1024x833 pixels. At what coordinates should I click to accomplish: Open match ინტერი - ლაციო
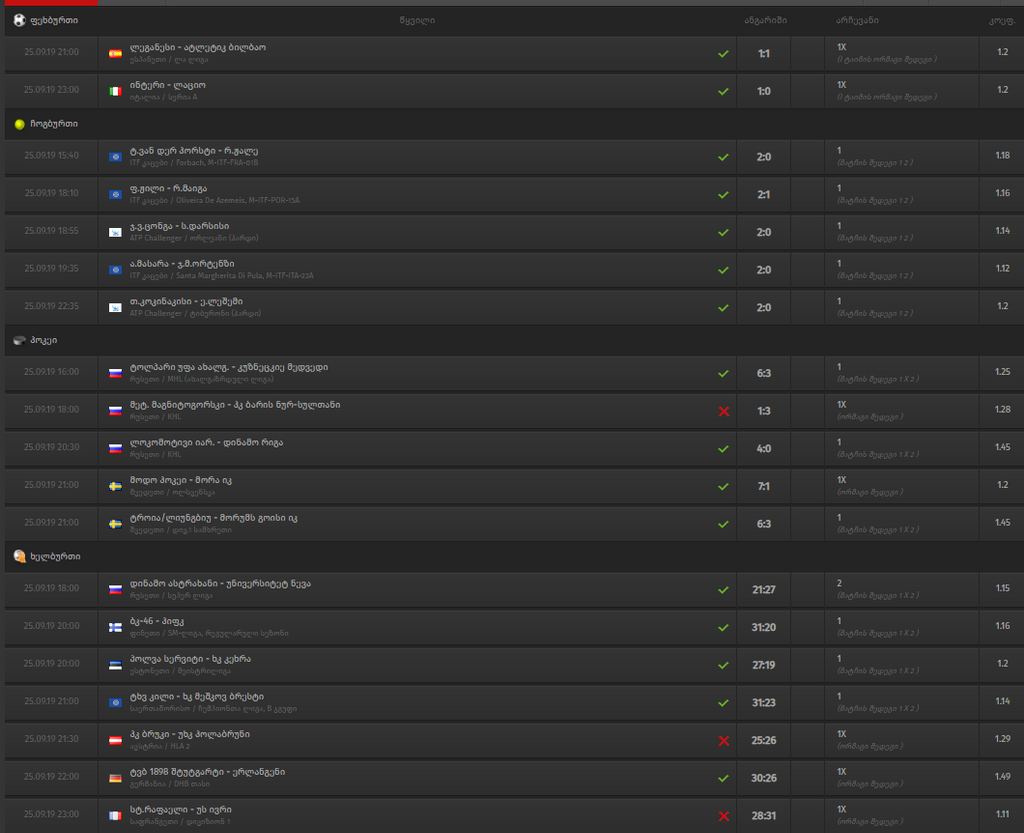coord(168,86)
